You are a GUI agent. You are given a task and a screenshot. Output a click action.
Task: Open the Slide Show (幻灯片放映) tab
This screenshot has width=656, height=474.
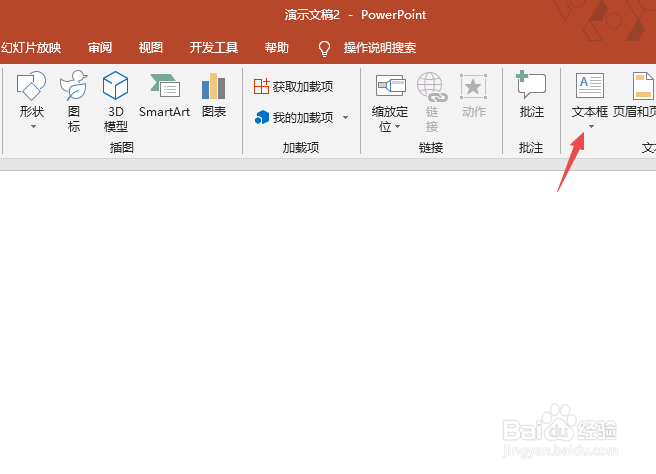[31, 48]
